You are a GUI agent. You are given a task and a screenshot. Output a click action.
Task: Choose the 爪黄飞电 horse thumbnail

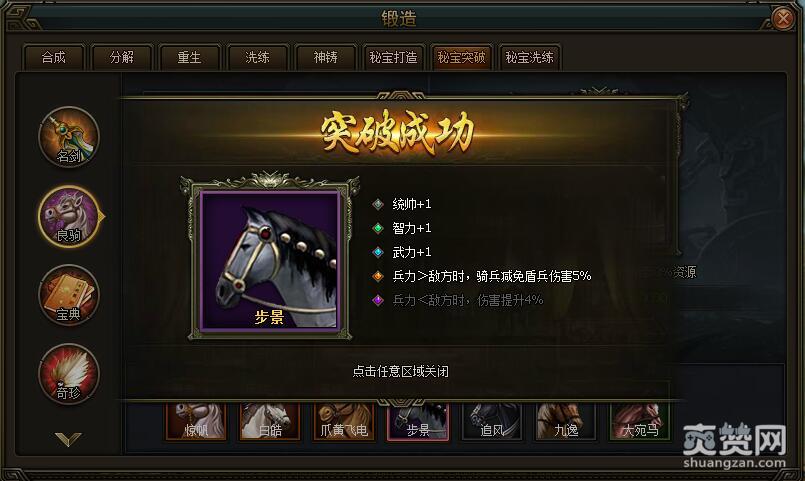coord(343,421)
